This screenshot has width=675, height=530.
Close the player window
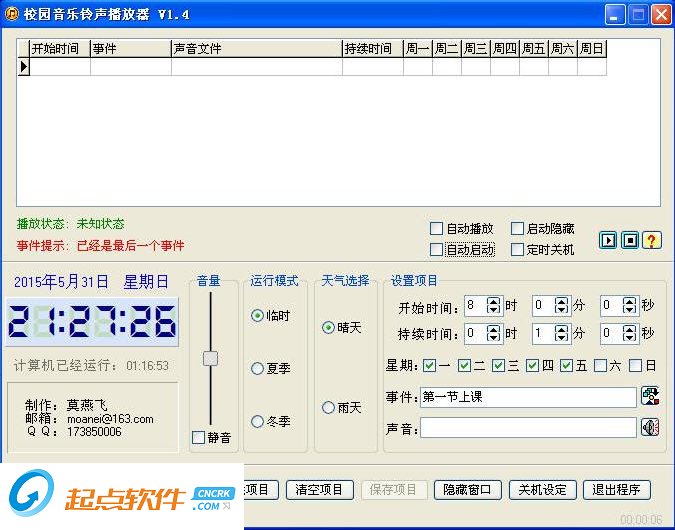coord(661,15)
